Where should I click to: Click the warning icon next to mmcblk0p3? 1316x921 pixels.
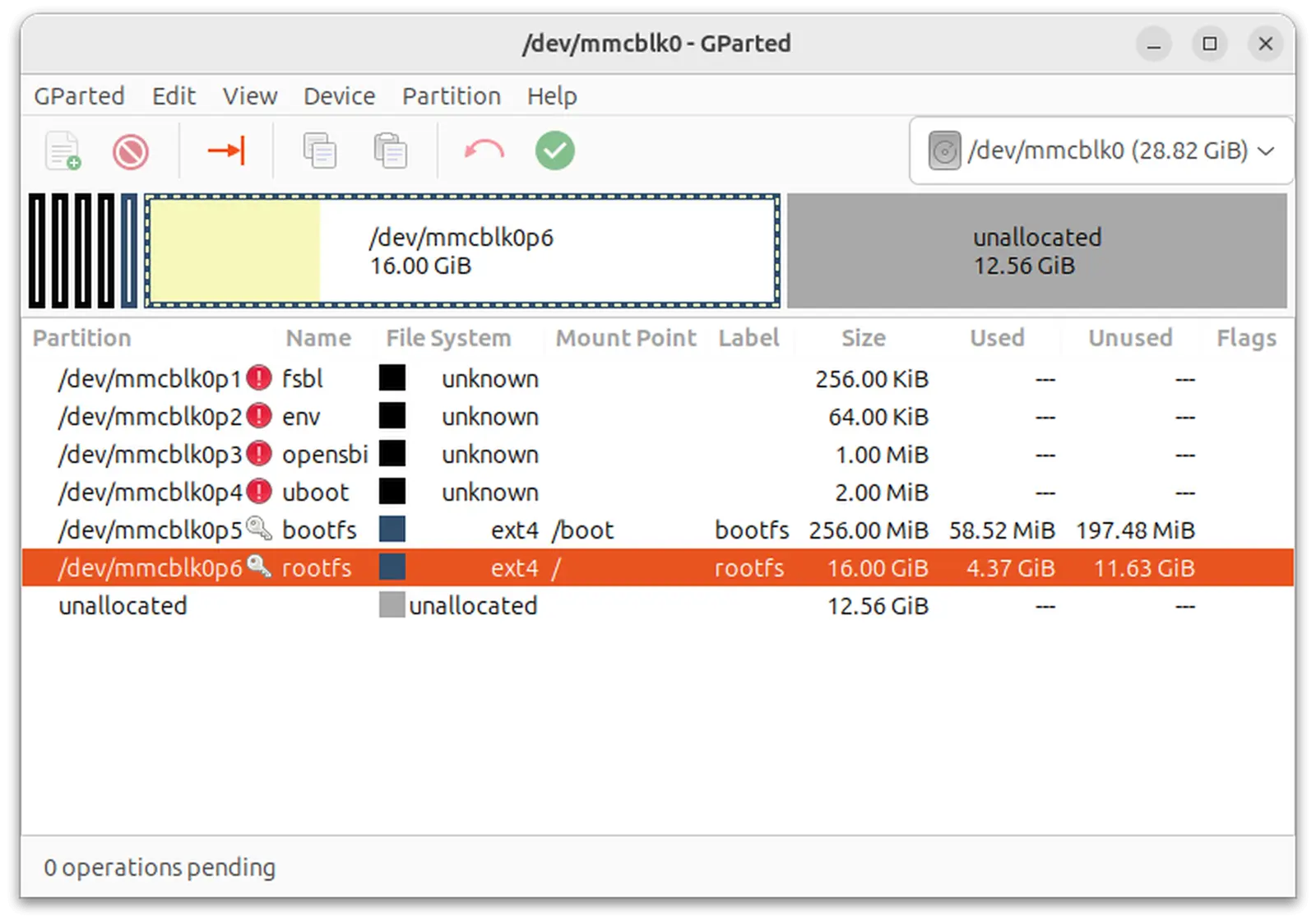(259, 454)
